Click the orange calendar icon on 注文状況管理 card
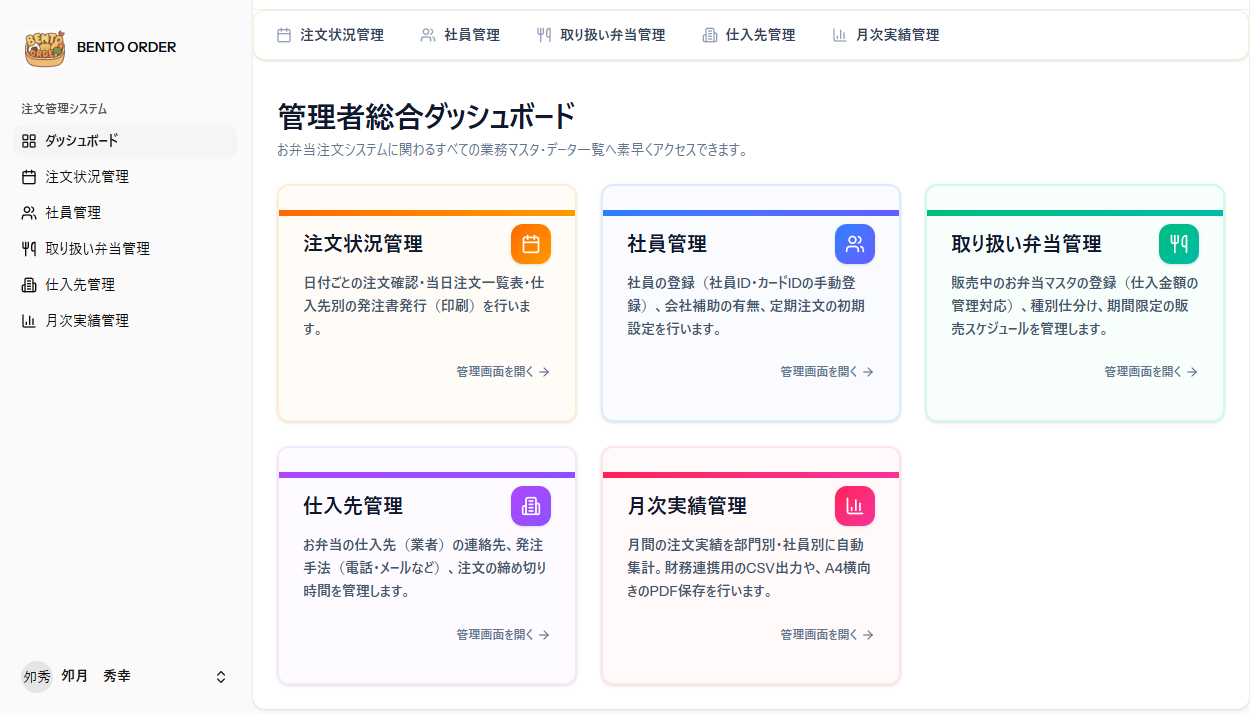Viewport: 1250px width, 715px height. pyautogui.click(x=531, y=244)
